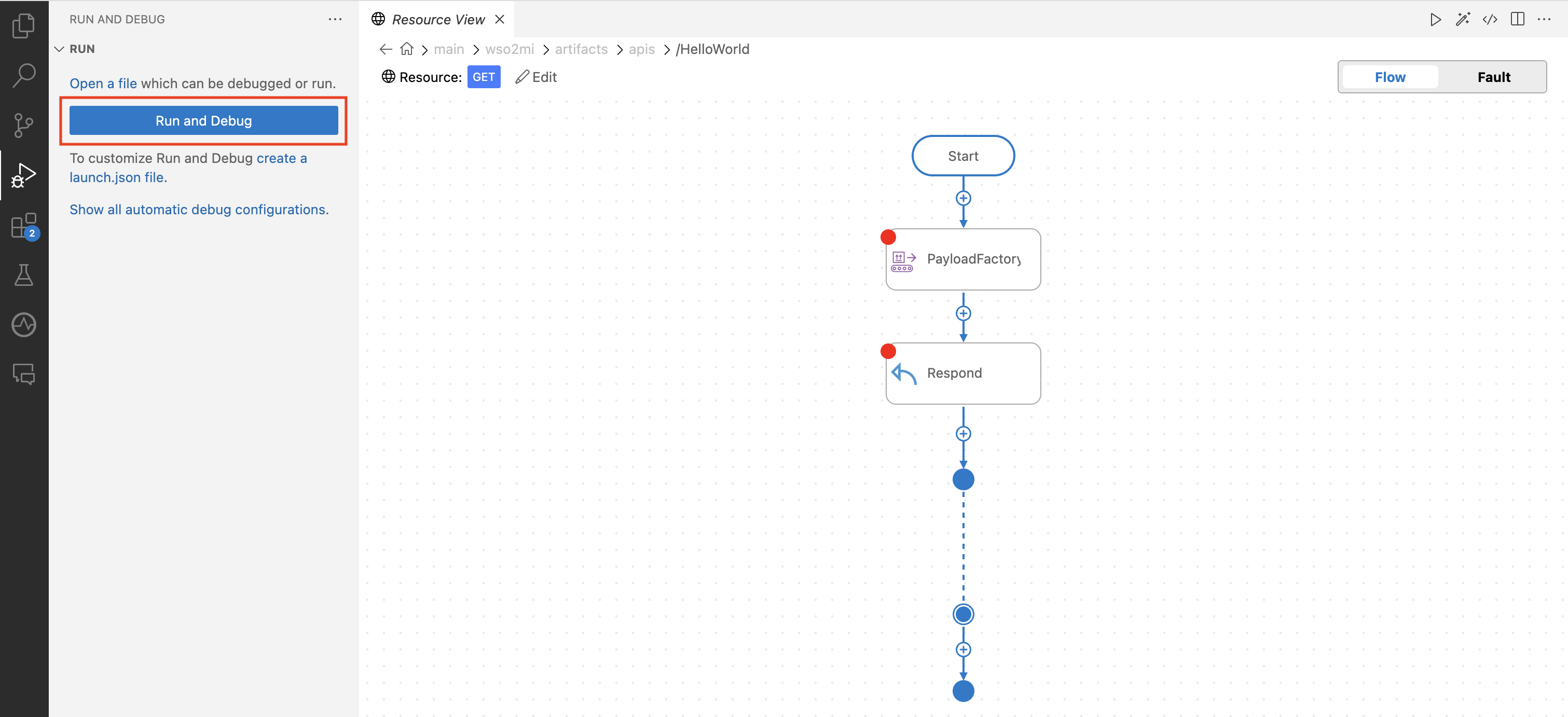Image resolution: width=1568 pixels, height=717 pixels.
Task: Switch to the Fault view
Action: 1494,77
